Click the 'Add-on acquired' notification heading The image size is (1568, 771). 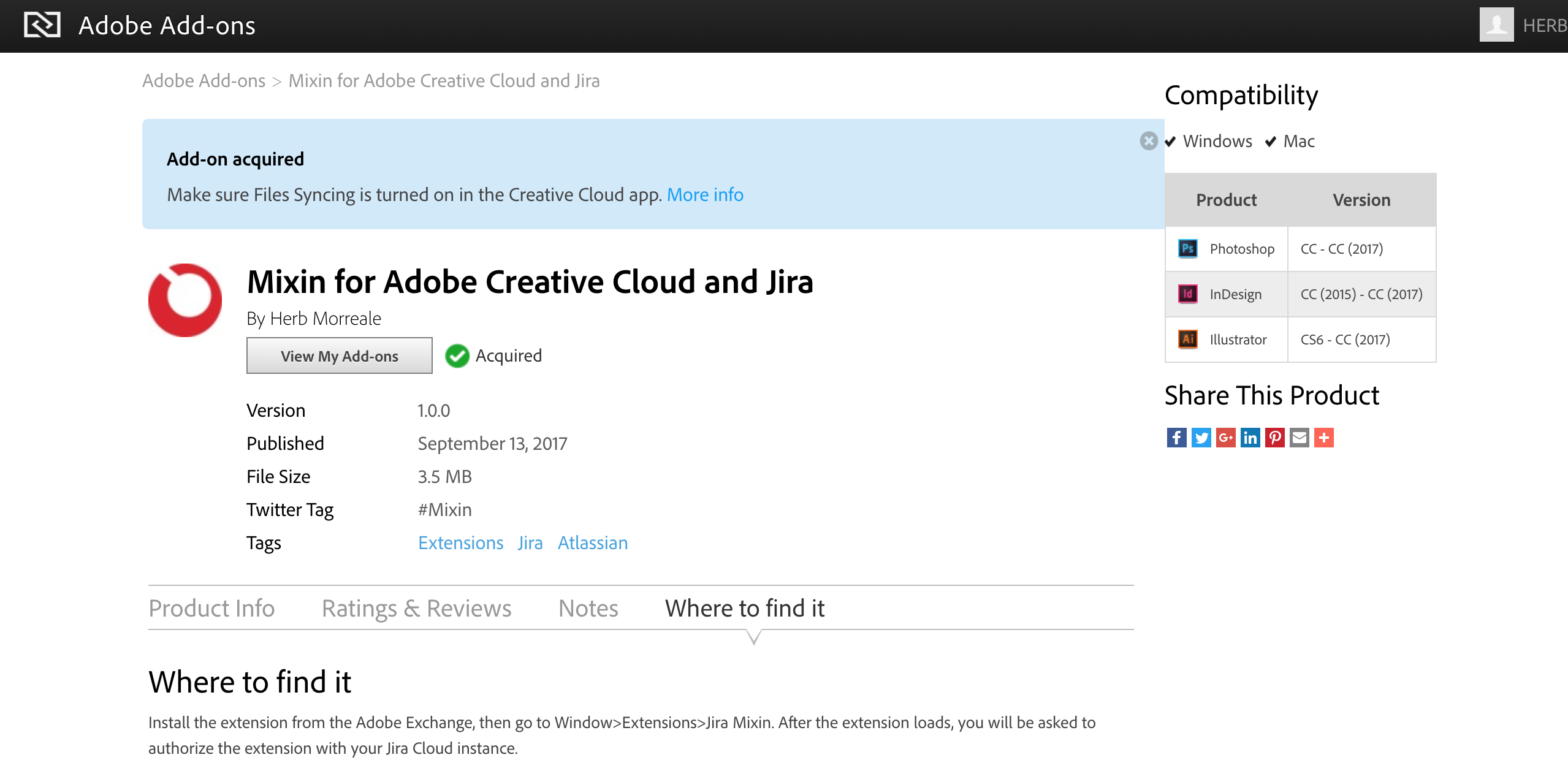pyautogui.click(x=235, y=159)
